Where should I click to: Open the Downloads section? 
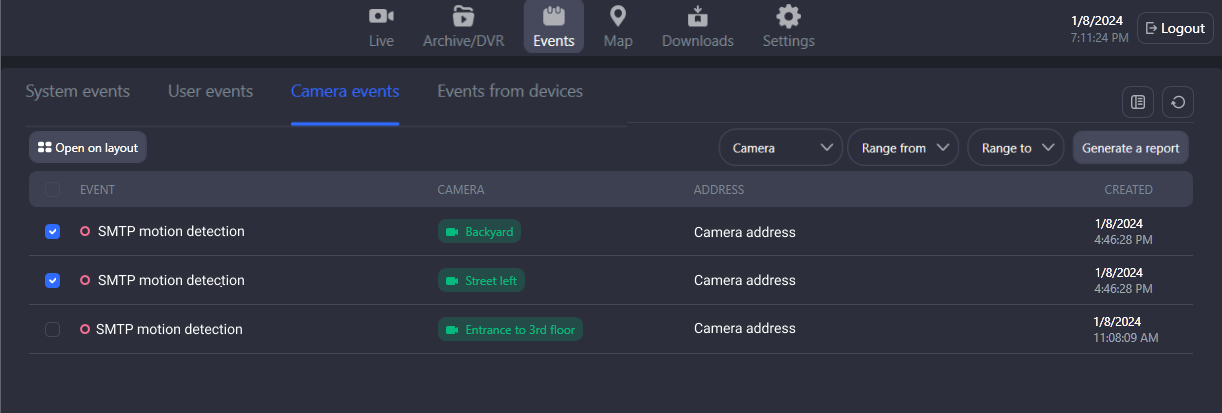(697, 27)
